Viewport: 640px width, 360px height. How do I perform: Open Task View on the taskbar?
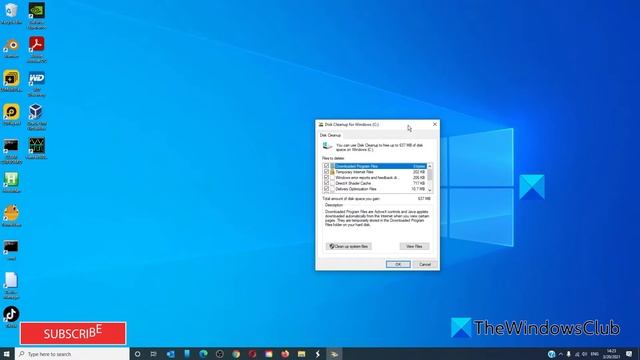[x=153, y=354]
